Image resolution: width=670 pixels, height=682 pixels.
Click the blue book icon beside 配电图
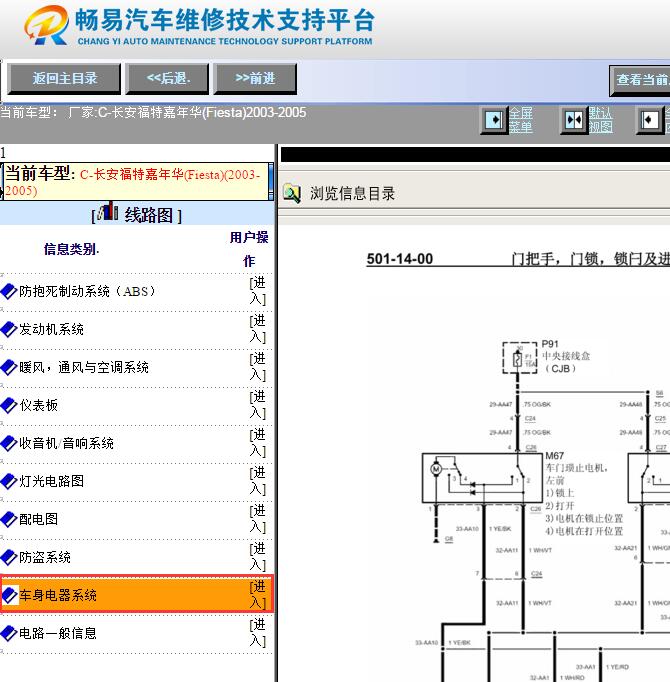(x=9, y=519)
